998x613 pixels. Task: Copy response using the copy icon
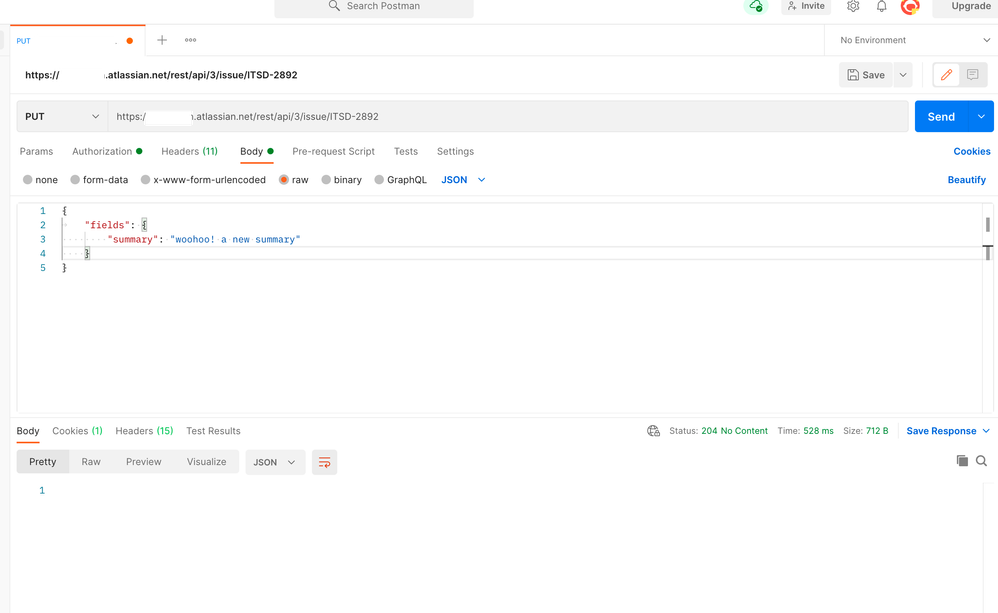coord(962,461)
